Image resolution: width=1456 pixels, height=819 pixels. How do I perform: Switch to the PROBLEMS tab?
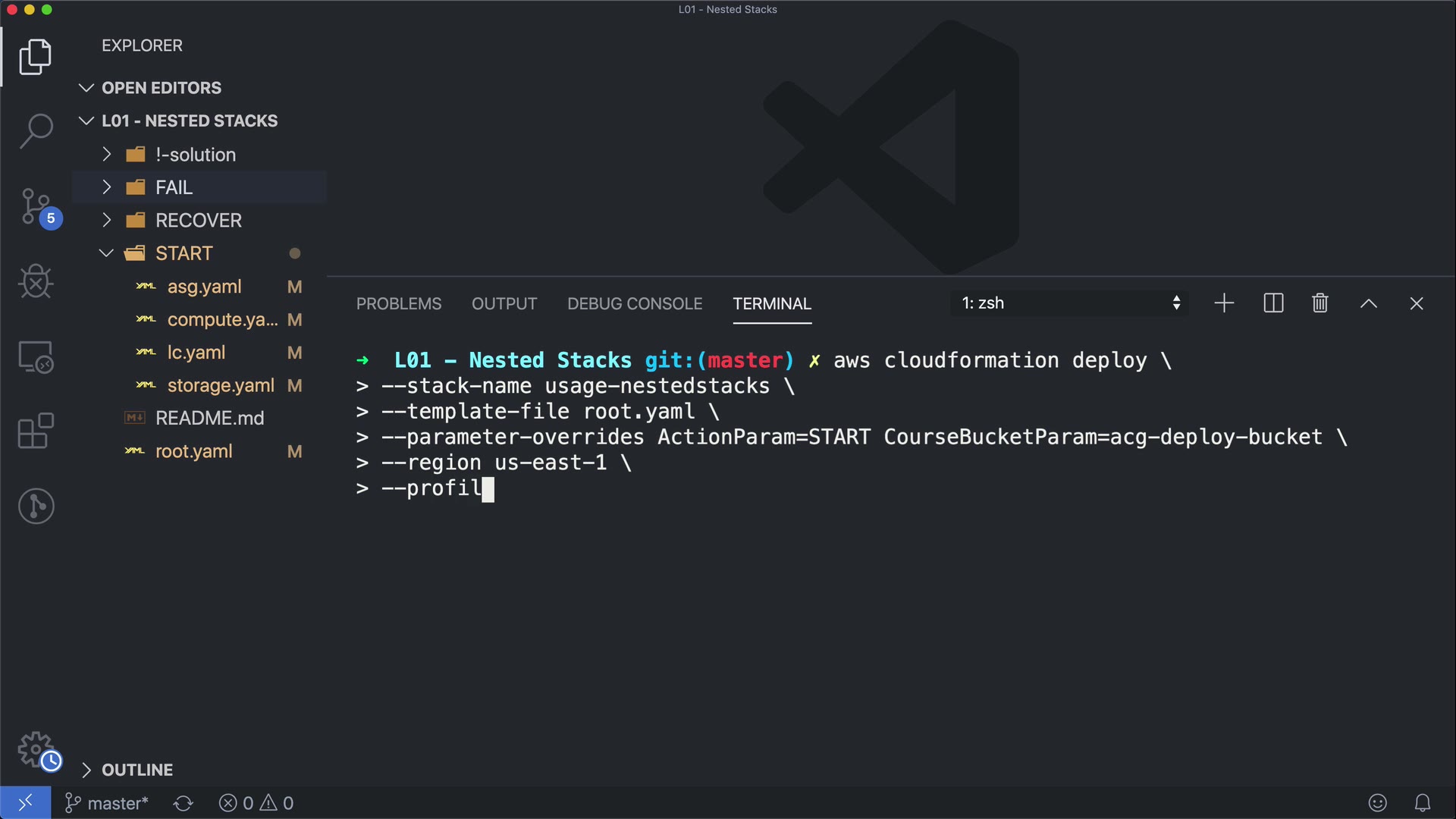tap(399, 303)
